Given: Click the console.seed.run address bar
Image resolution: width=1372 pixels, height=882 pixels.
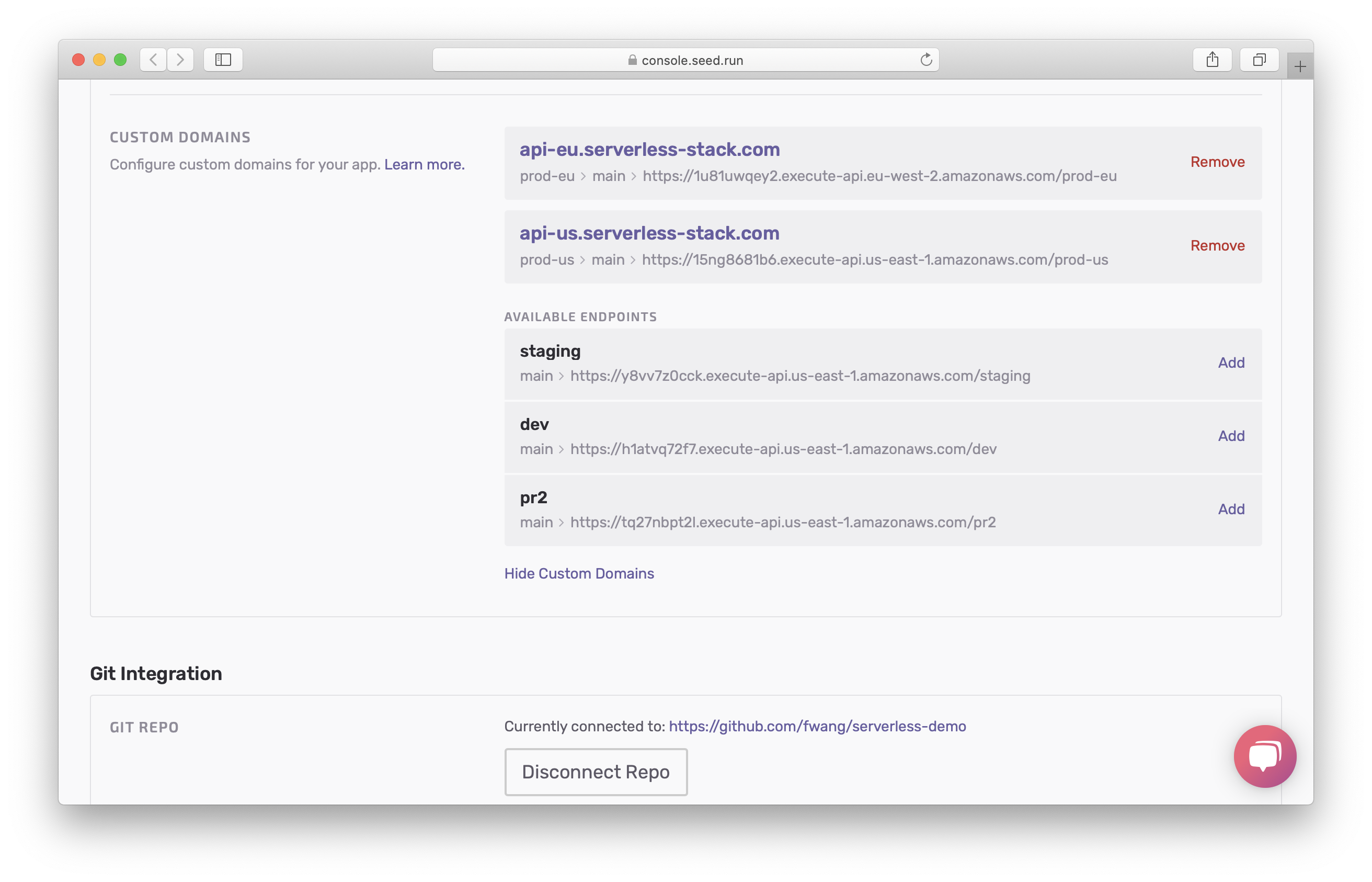Looking at the screenshot, I should [684, 60].
